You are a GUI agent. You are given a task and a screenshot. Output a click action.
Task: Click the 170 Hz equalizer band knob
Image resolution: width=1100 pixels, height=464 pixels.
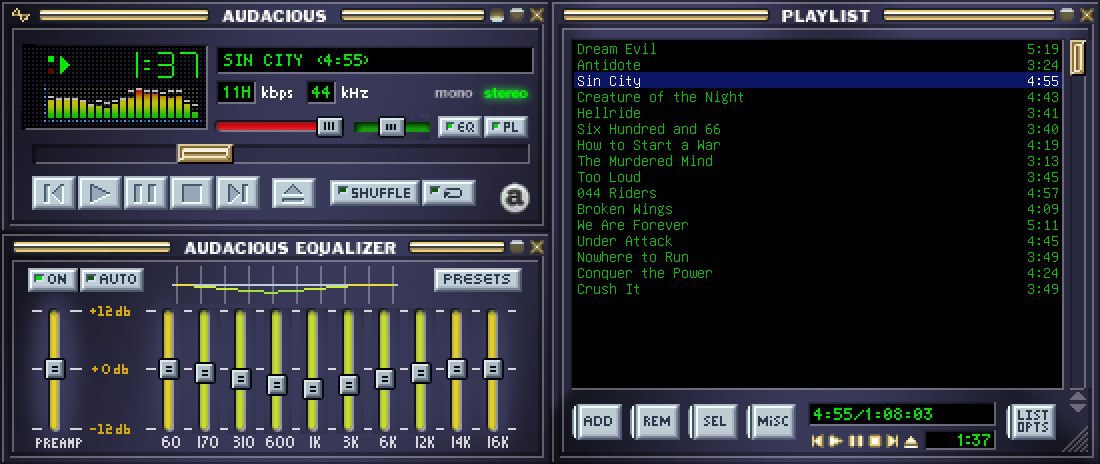click(x=204, y=372)
